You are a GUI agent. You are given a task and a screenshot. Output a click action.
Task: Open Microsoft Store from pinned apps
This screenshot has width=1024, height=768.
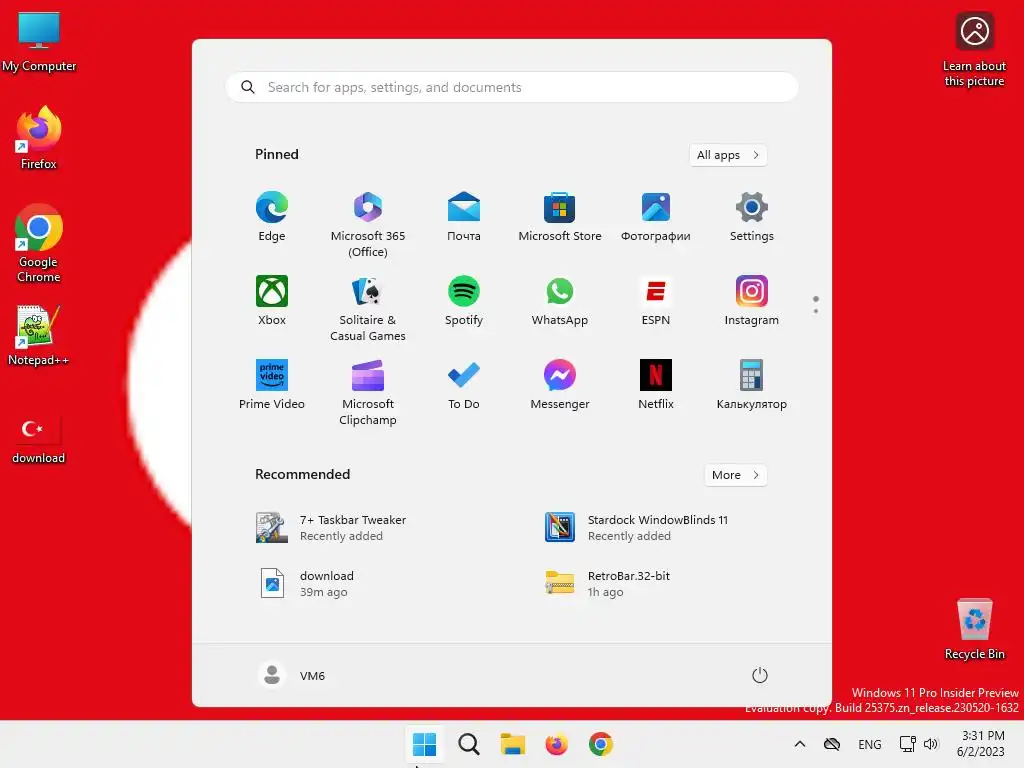point(560,216)
